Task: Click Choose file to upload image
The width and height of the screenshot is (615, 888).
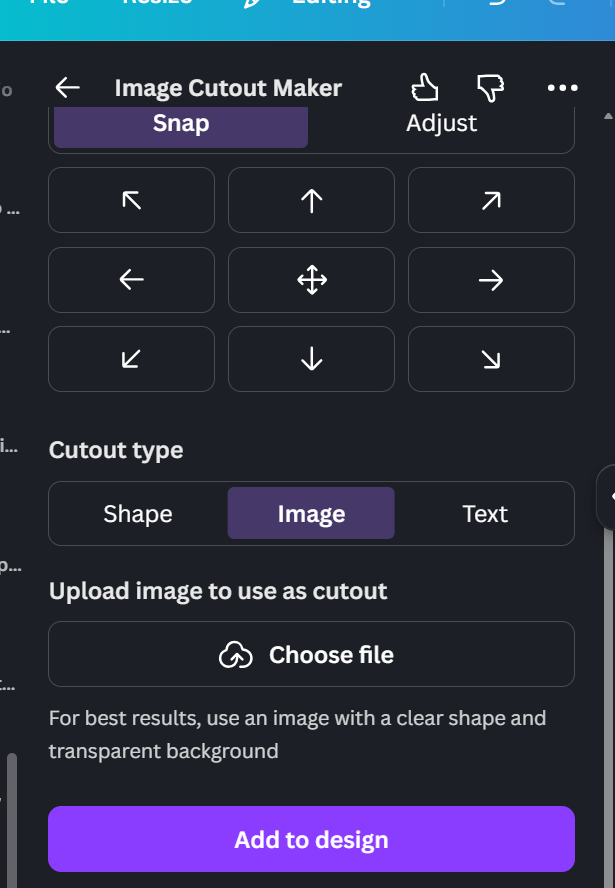Action: click(311, 654)
